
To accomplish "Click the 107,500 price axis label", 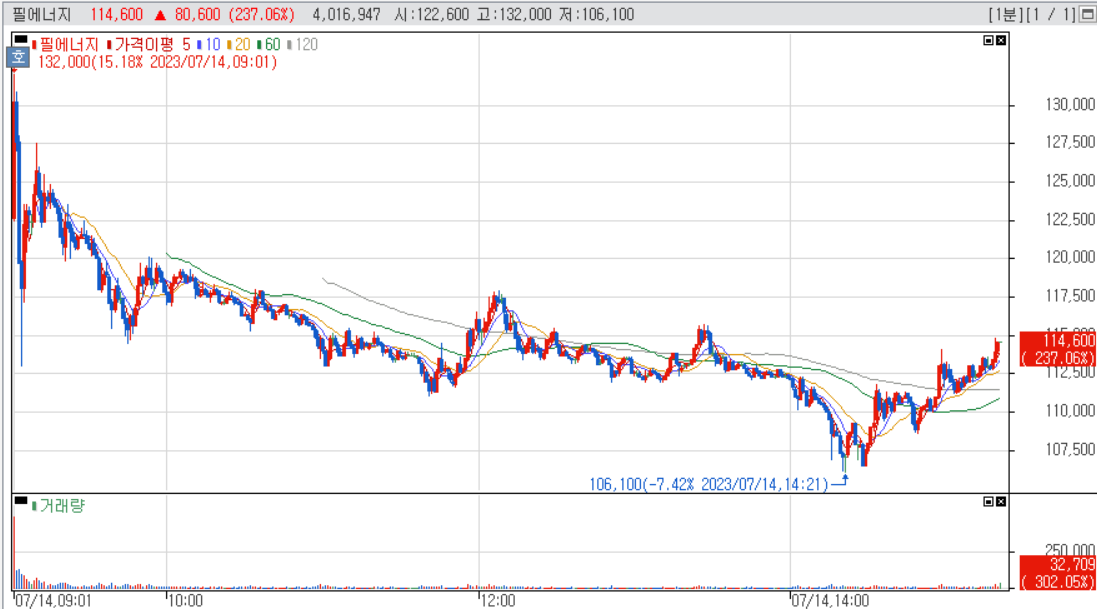I will click(1070, 449).
